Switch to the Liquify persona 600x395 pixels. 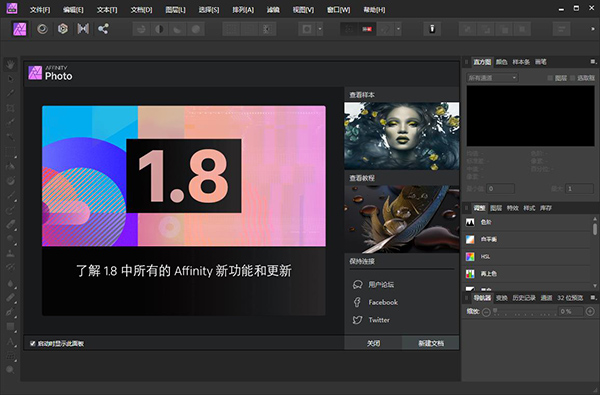(42, 29)
